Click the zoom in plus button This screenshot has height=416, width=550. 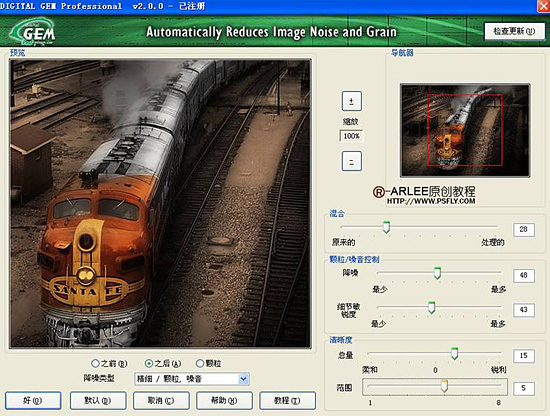(x=351, y=101)
